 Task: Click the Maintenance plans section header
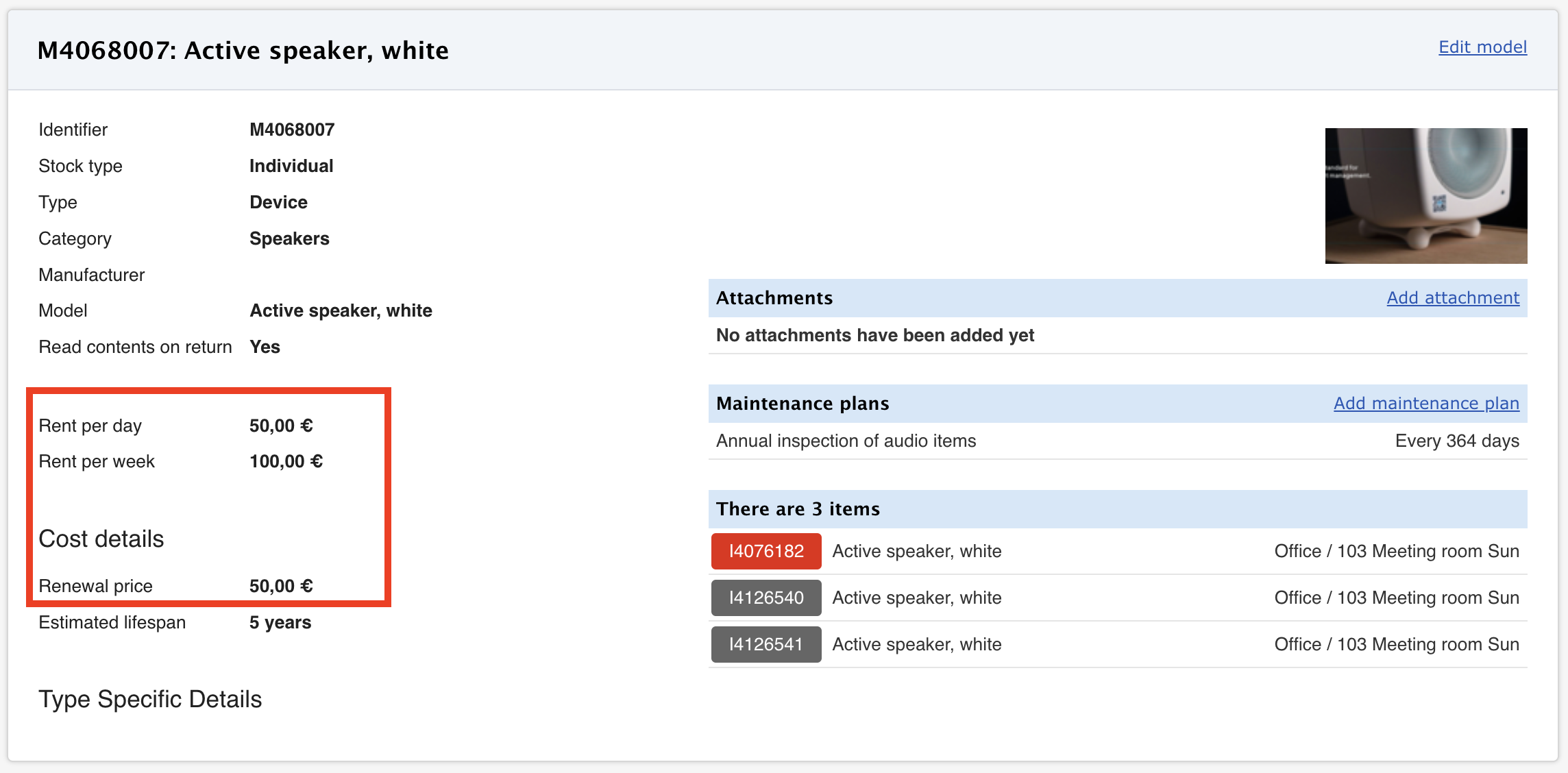pyautogui.click(x=803, y=404)
